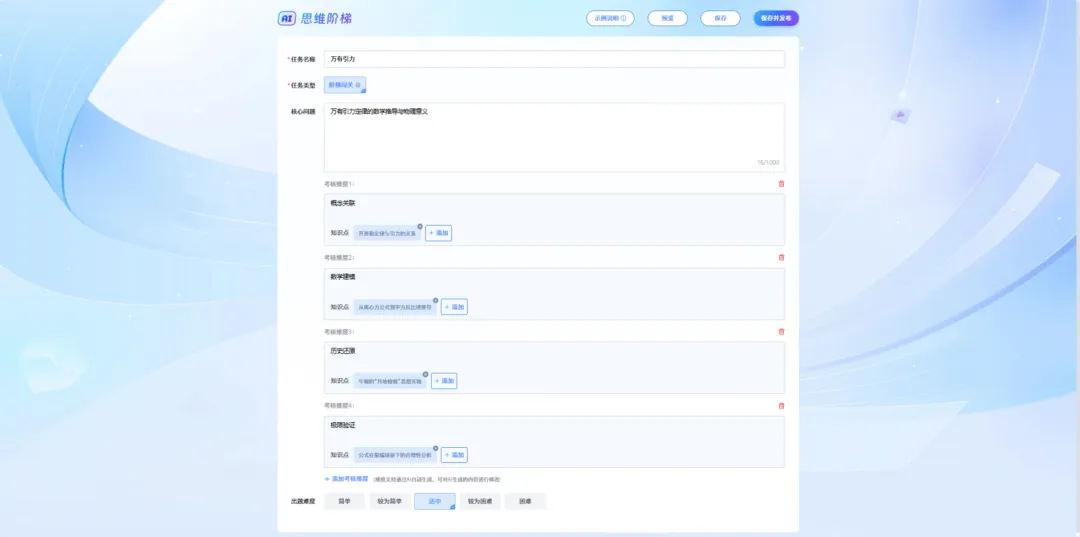Focus the 任务名称 input containing 万有引力
Screen dimensions: 1080x537
(x=554, y=59)
